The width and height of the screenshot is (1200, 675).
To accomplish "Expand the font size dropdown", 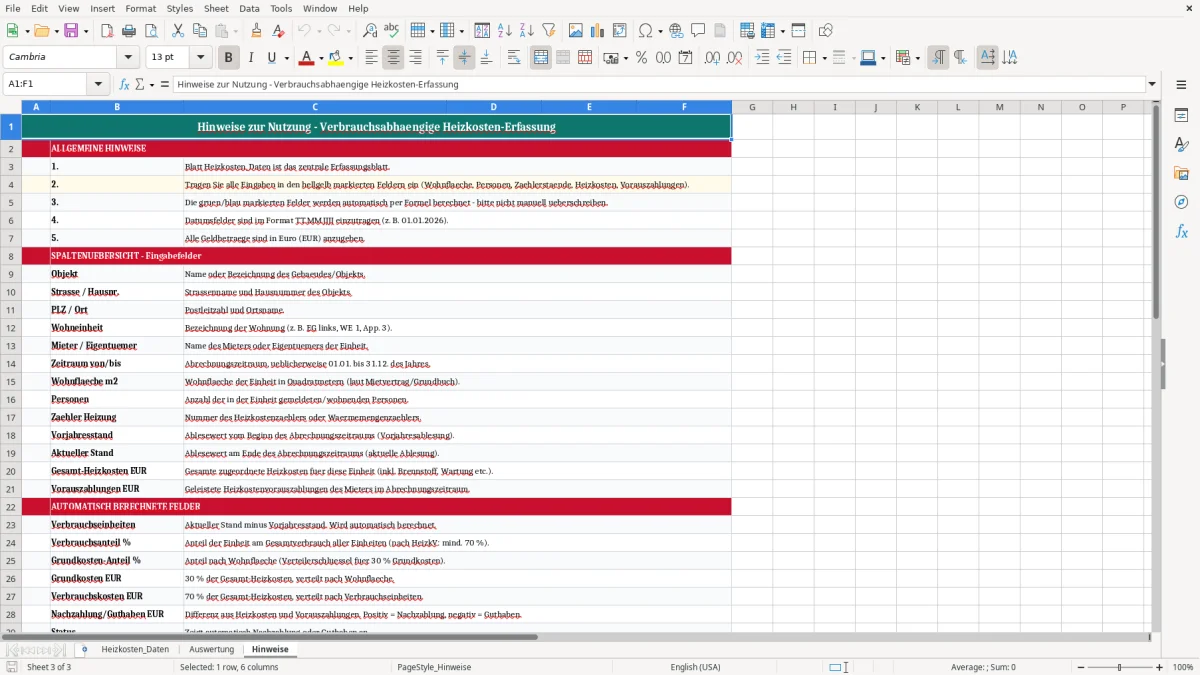I will 201,58.
